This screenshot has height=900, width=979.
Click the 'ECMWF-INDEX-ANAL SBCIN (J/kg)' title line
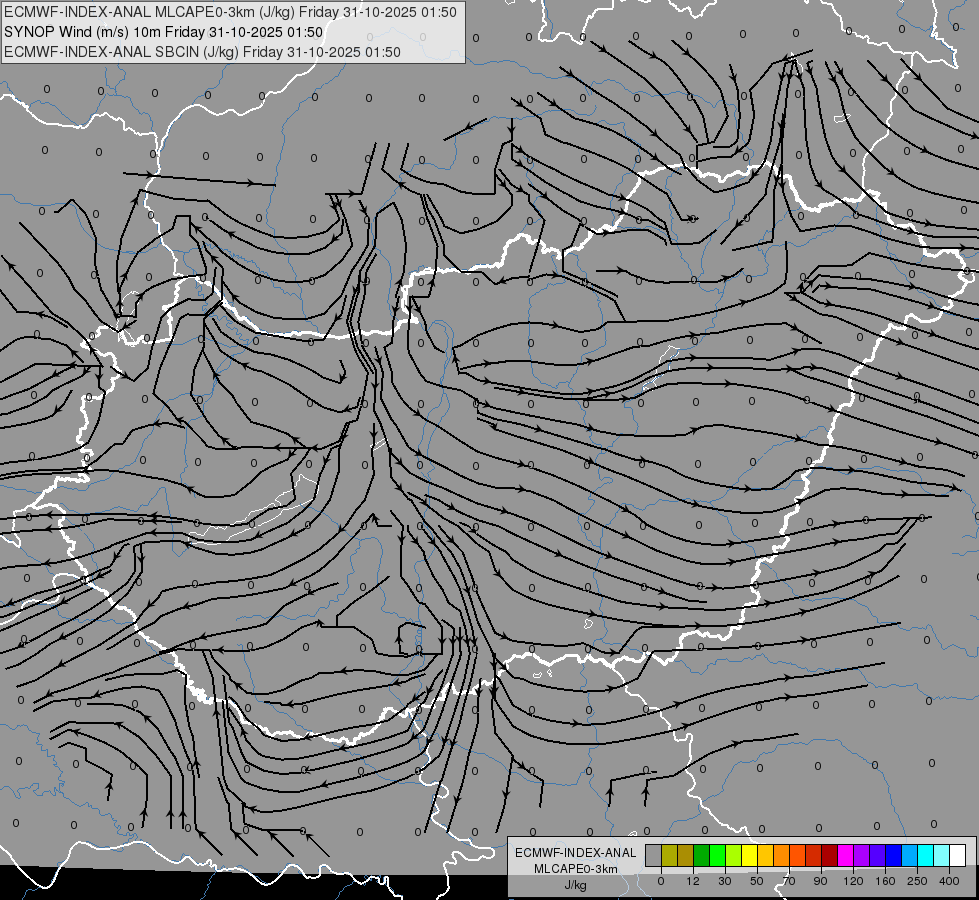click(202, 52)
